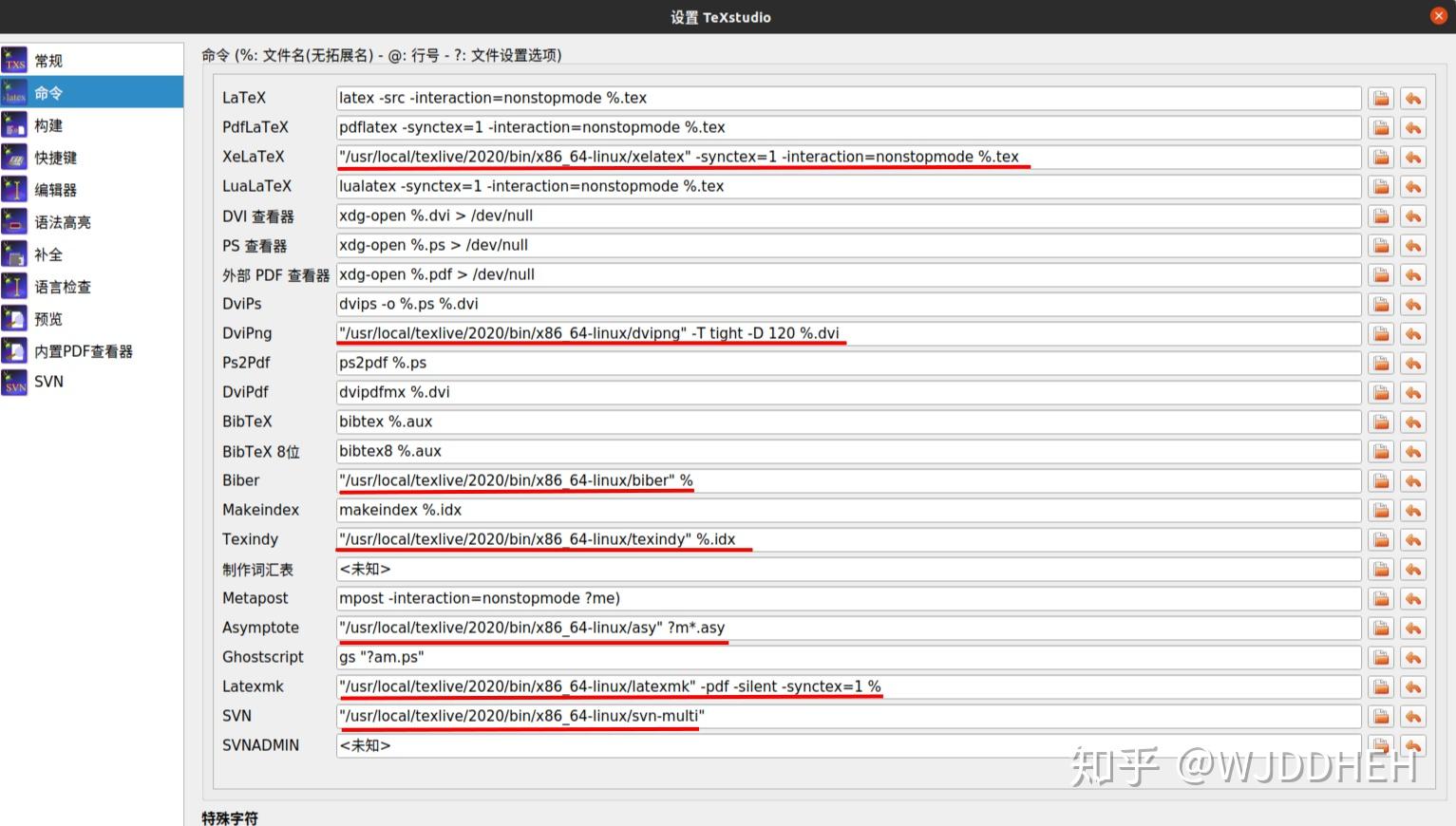Focus the XeLaTeX command path field

(x=849, y=157)
